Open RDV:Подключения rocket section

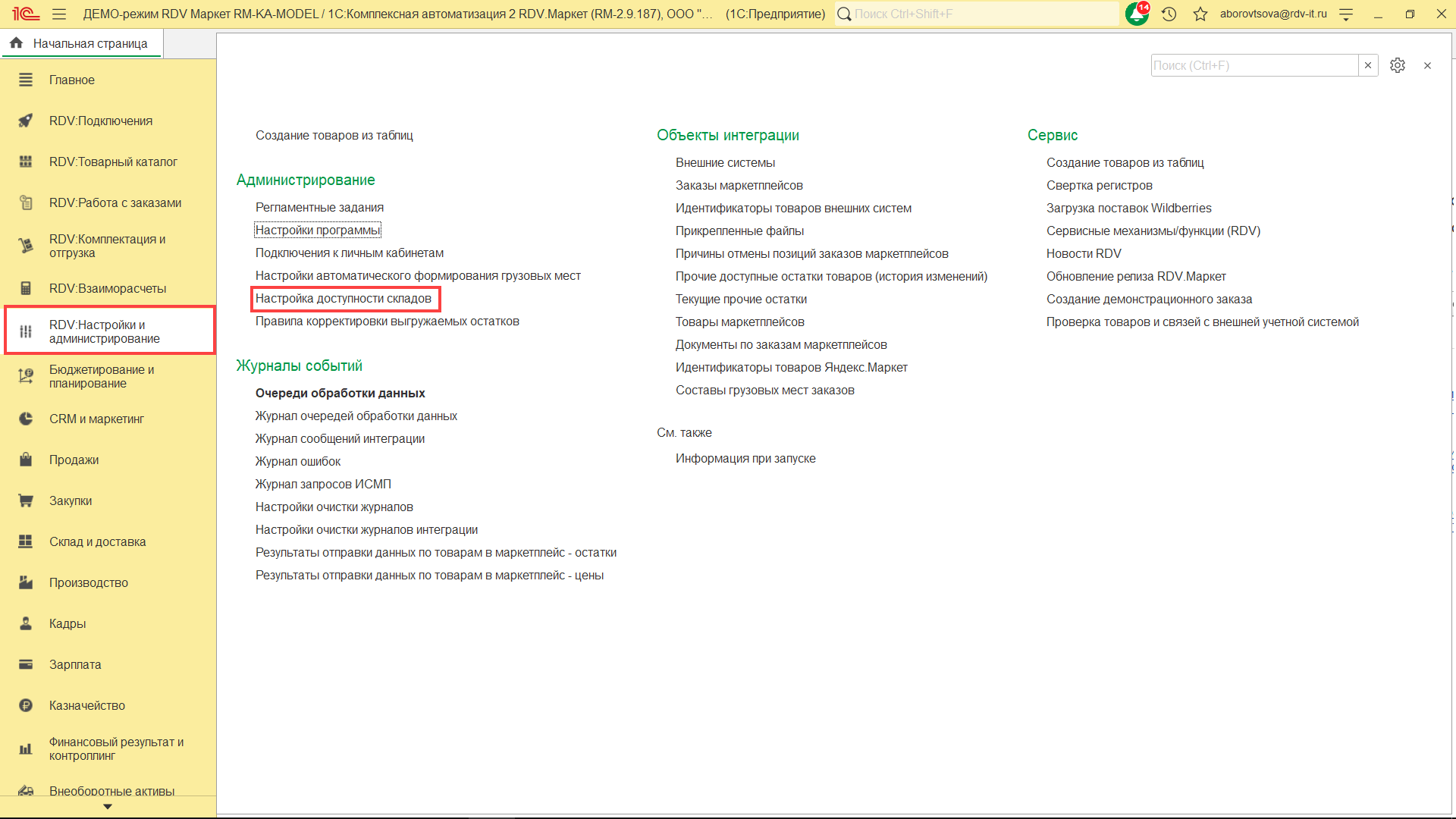click(x=100, y=121)
